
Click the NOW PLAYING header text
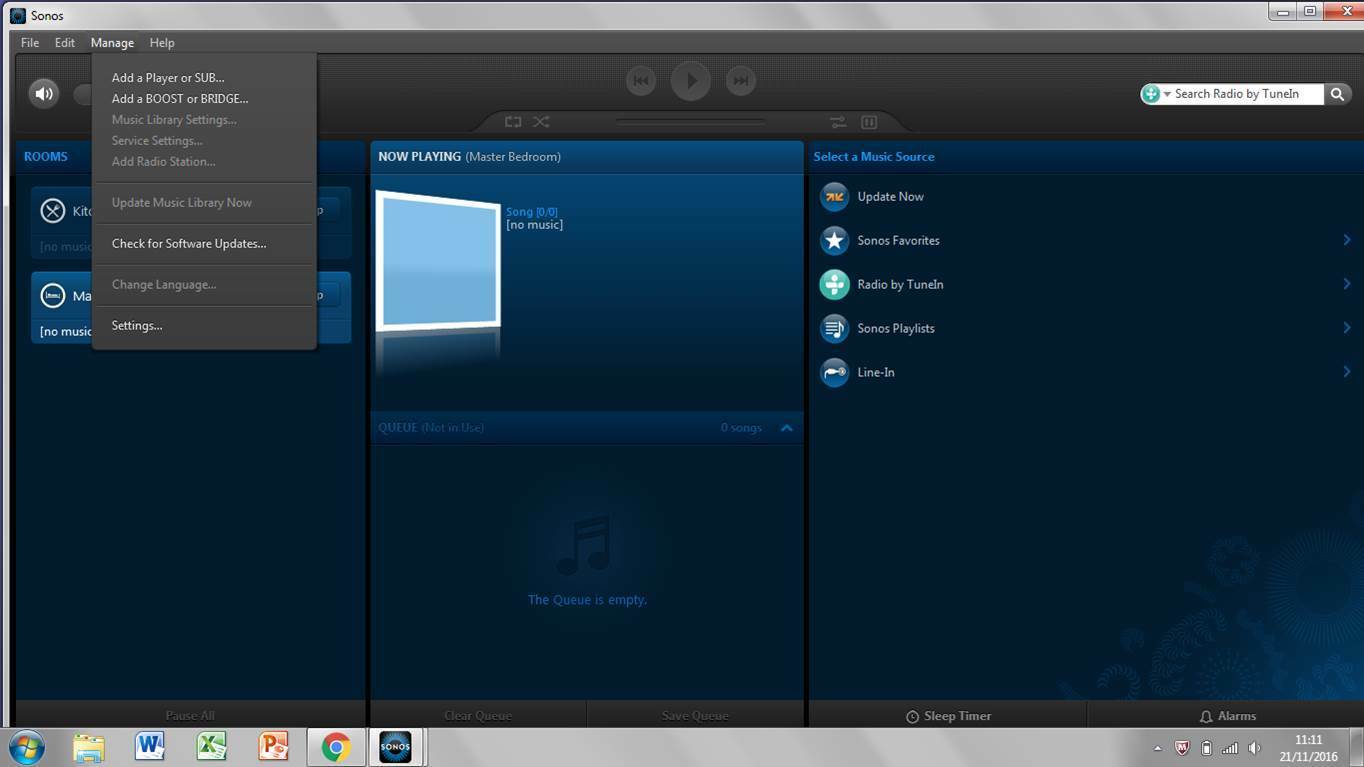pos(419,157)
